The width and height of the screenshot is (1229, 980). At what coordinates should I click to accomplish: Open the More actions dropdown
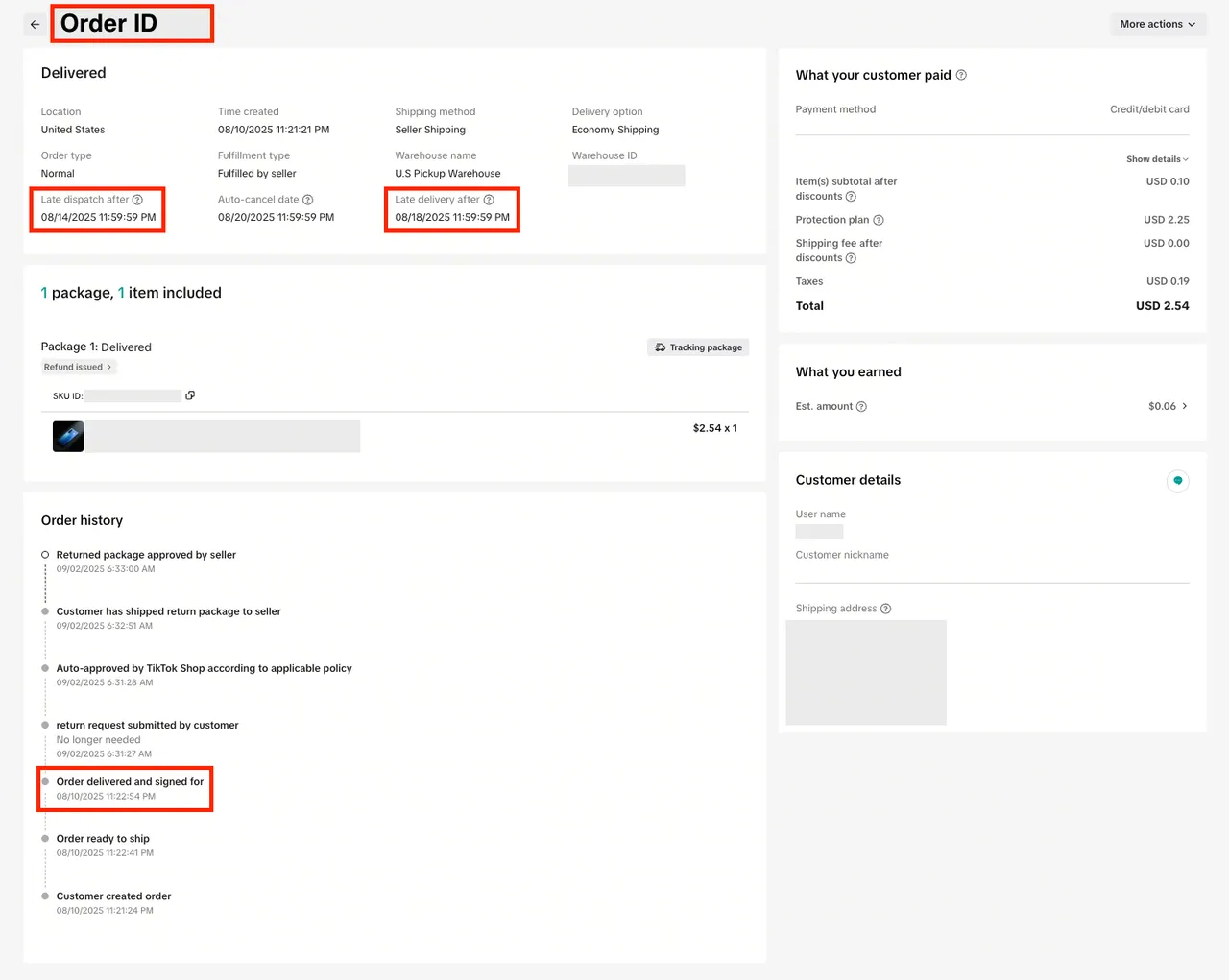(1157, 24)
